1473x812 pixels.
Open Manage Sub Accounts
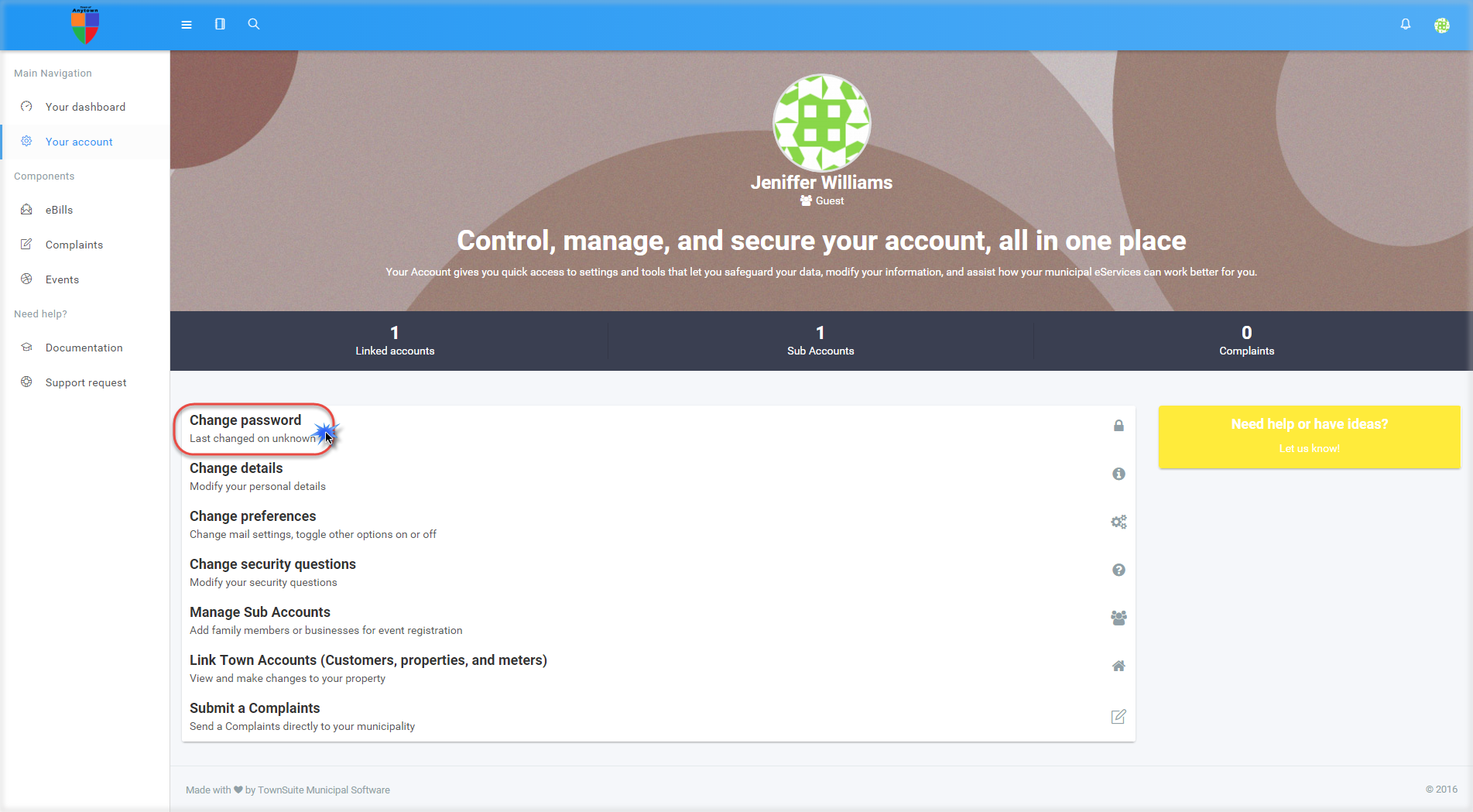(x=658, y=621)
